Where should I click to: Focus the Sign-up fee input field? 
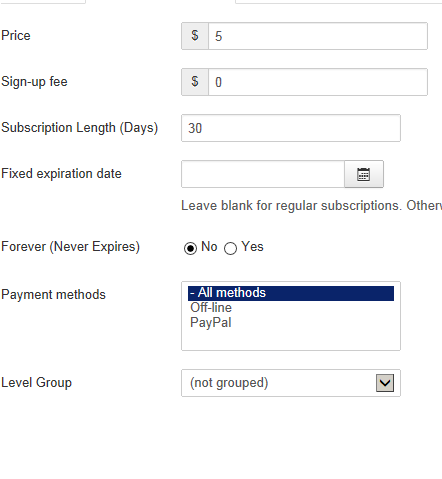tap(318, 82)
